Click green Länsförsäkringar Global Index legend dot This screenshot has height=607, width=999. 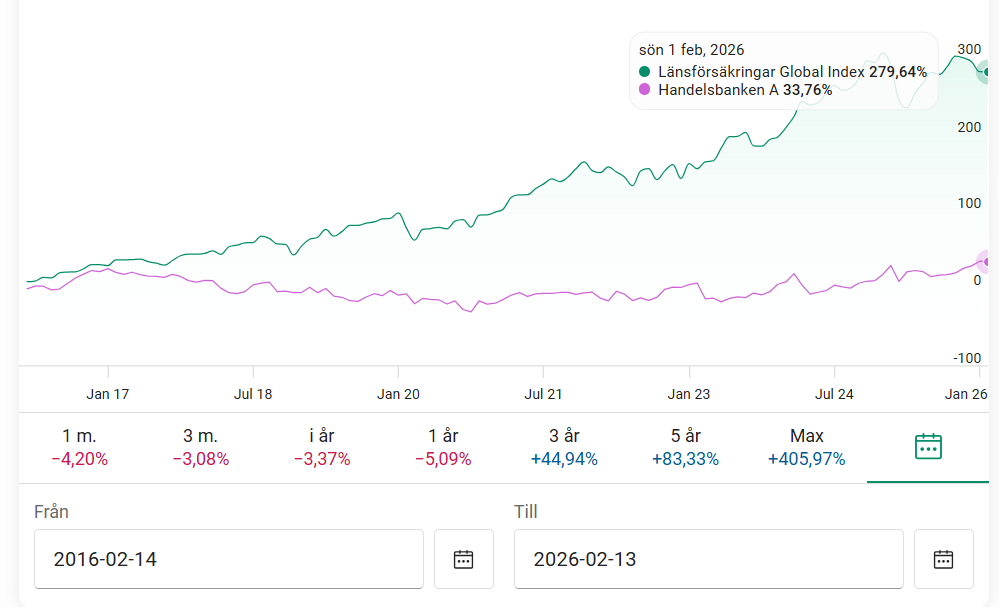pos(644,72)
